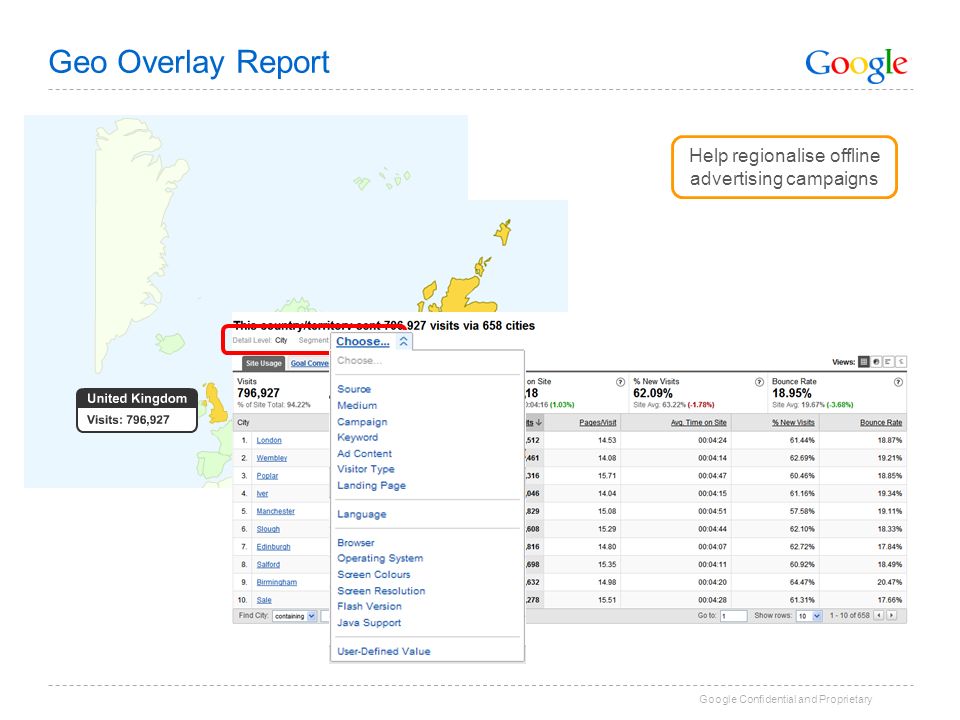Open the London city link
960x720 pixels.
pyautogui.click(x=269, y=440)
